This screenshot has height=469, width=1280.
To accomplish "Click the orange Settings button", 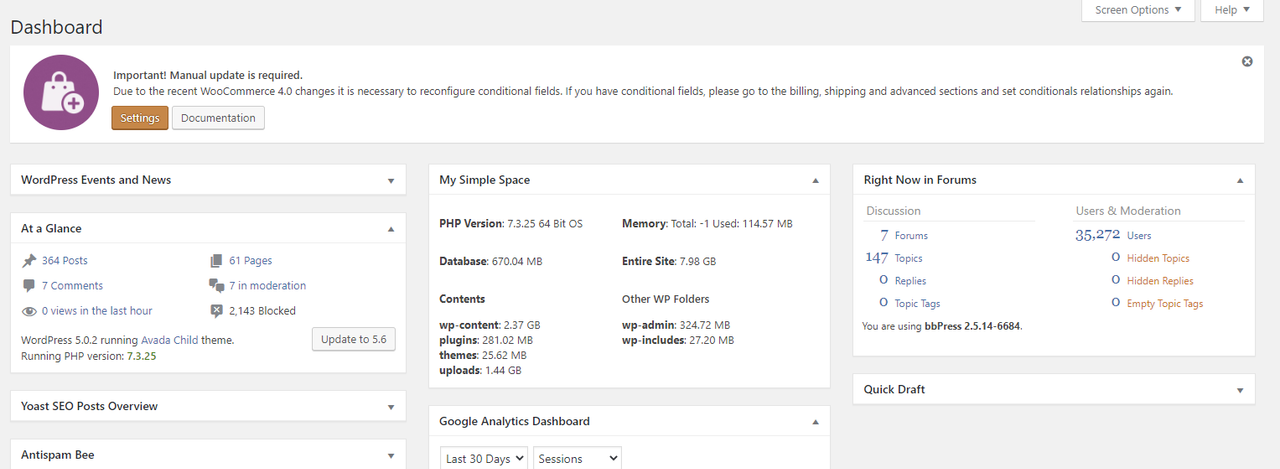I will pyautogui.click(x=140, y=118).
